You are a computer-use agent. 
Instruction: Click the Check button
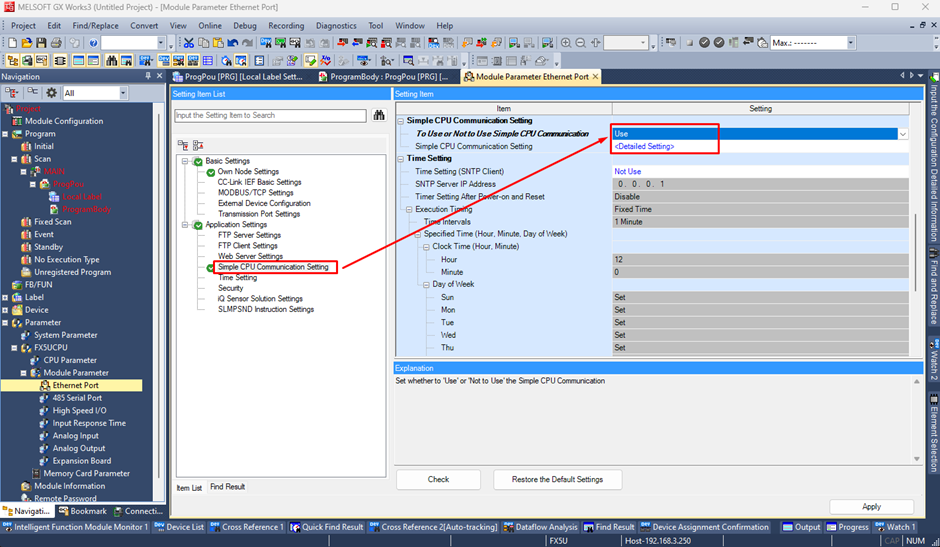[x=438, y=479]
